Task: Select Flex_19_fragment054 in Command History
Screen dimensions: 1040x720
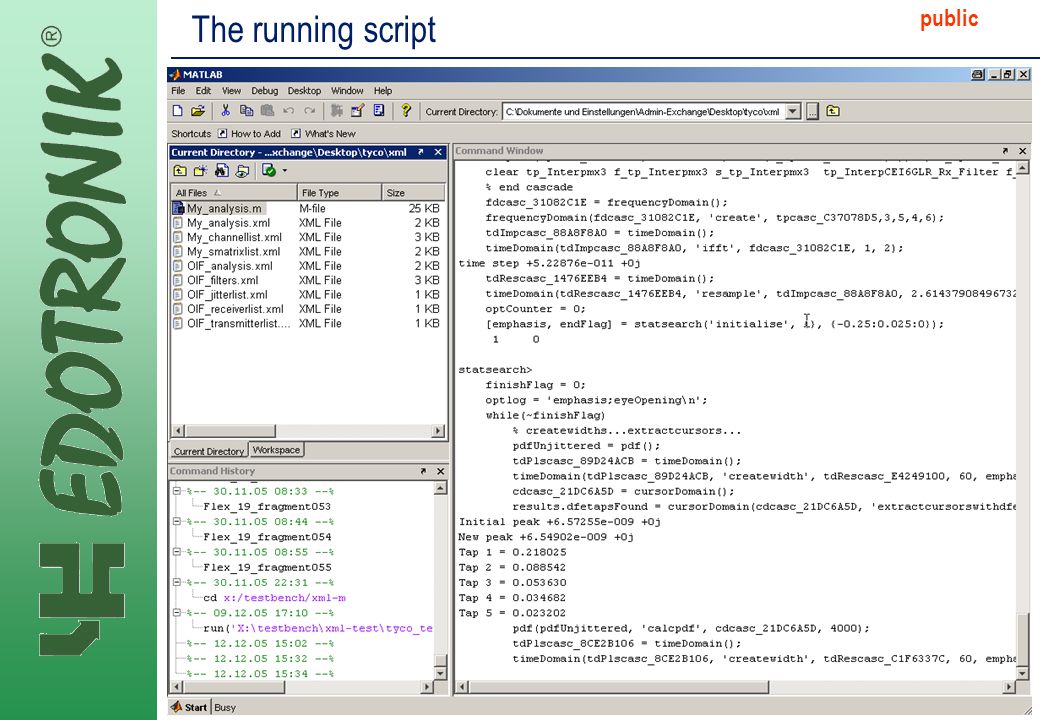Action: coord(267,537)
